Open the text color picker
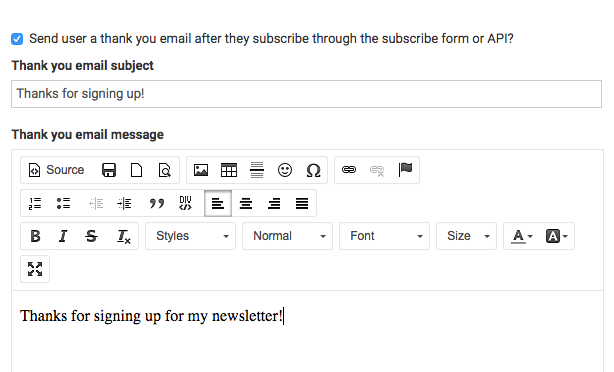 [522, 236]
